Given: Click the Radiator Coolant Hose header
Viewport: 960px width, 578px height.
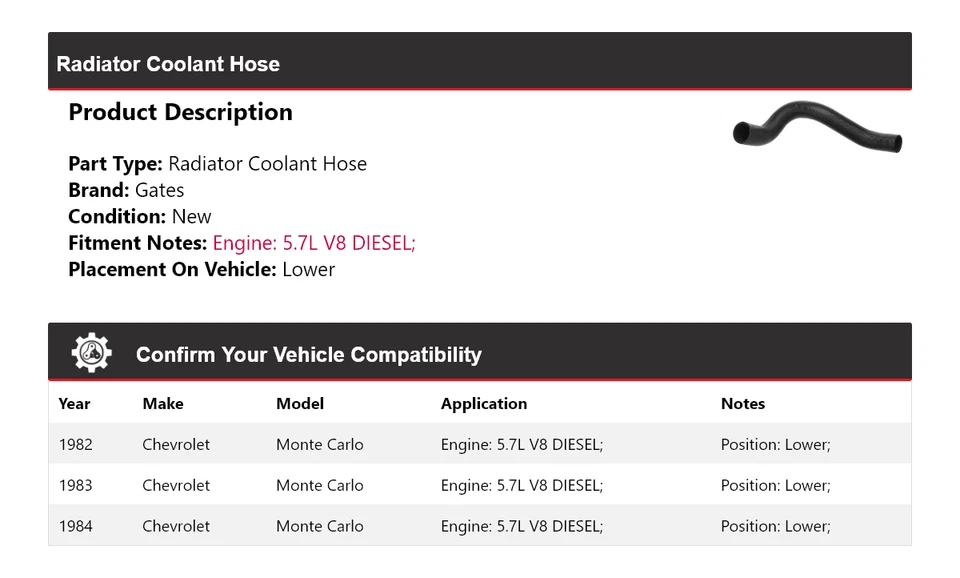Looking at the screenshot, I should [168, 64].
